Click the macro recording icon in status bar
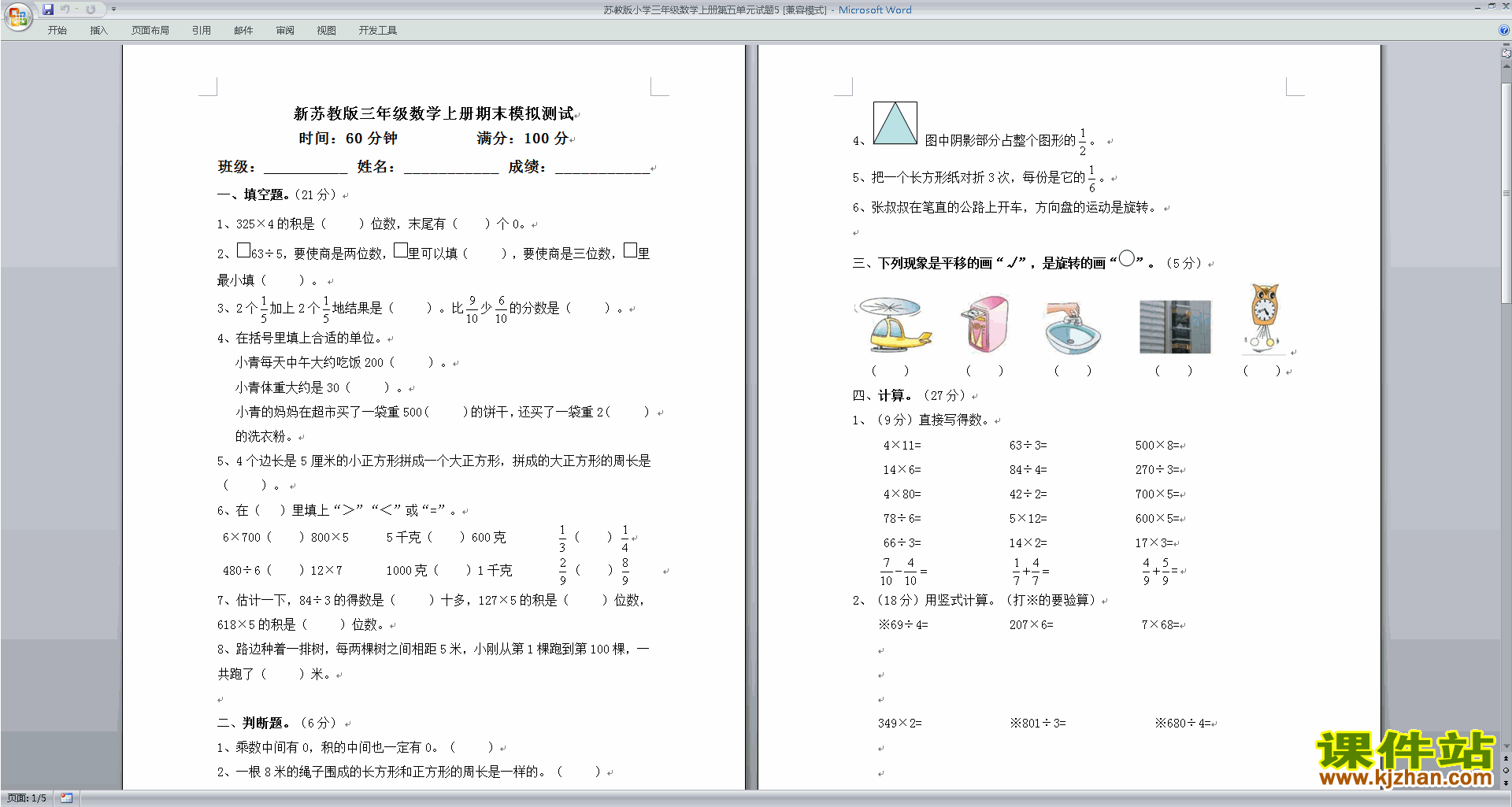This screenshot has width=1512, height=807. (x=67, y=798)
